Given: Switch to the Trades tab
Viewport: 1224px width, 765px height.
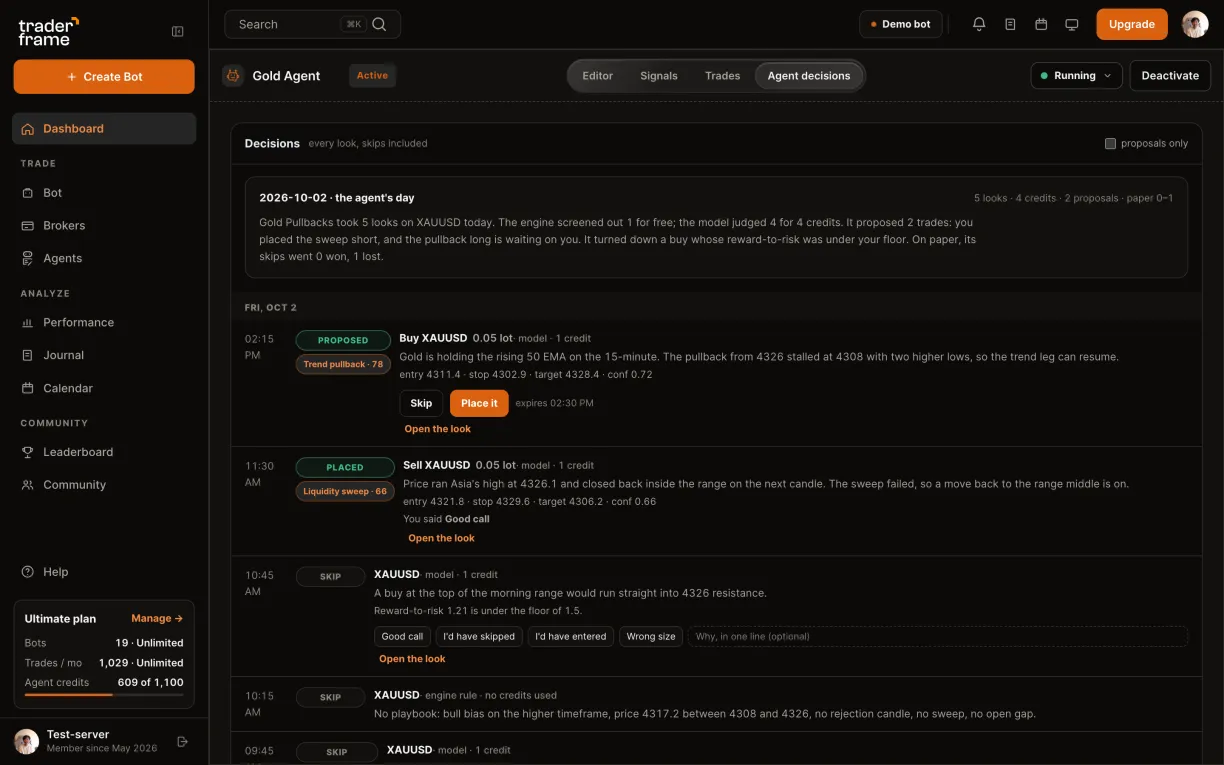Looking at the screenshot, I should [x=723, y=76].
